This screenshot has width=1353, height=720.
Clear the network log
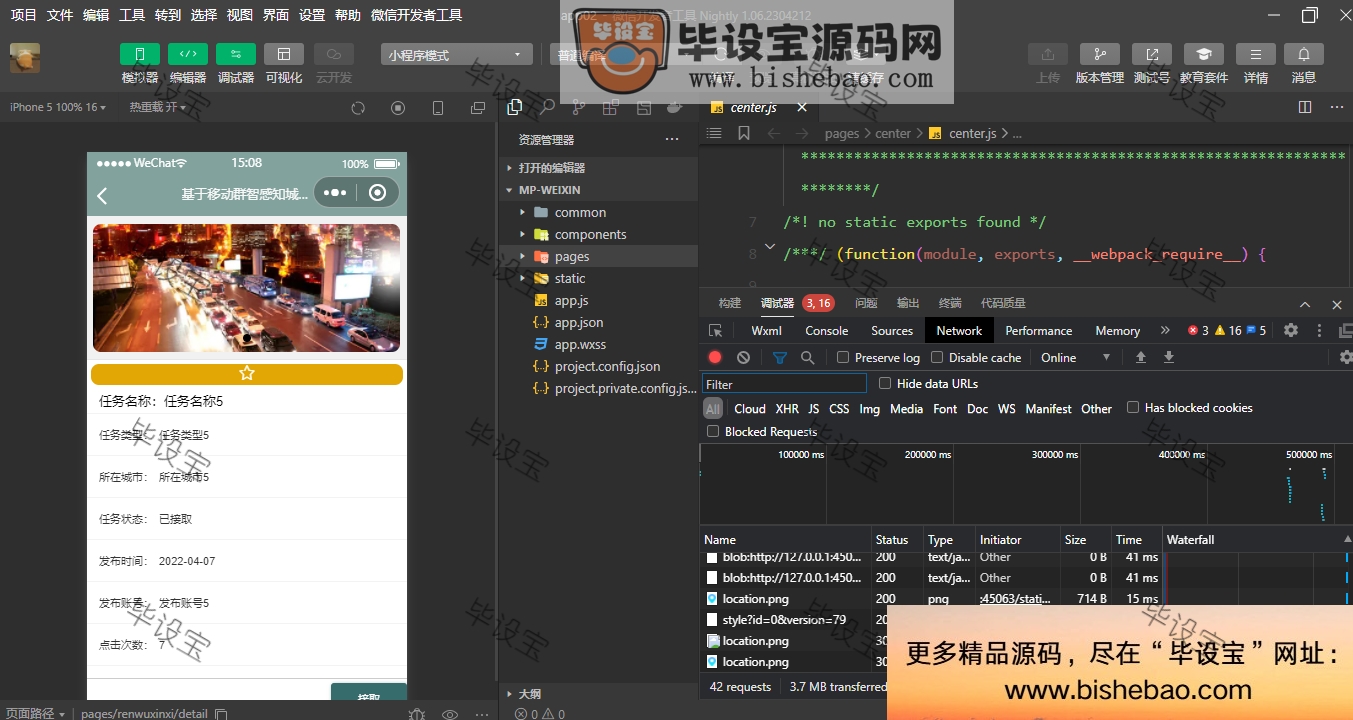tap(743, 357)
